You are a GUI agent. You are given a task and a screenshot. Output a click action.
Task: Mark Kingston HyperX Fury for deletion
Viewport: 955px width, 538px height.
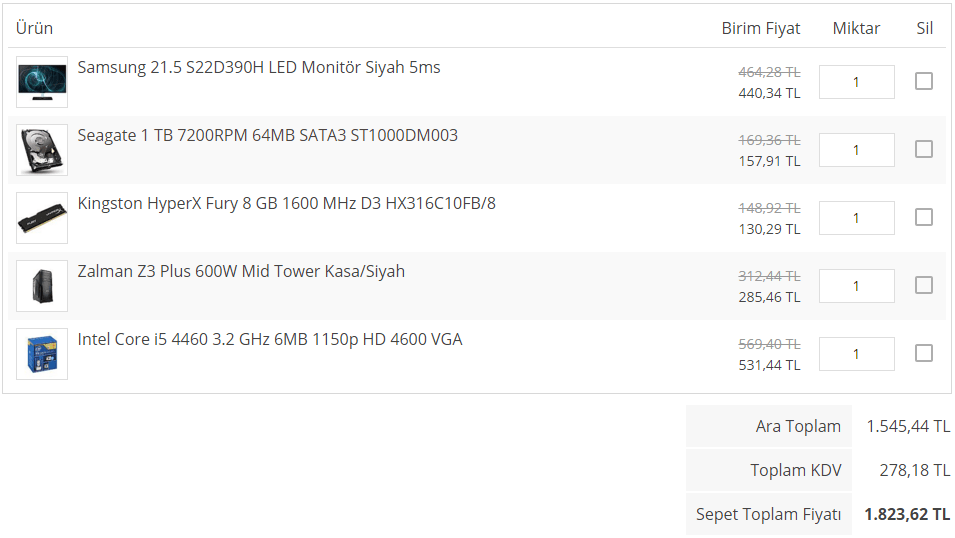click(924, 217)
